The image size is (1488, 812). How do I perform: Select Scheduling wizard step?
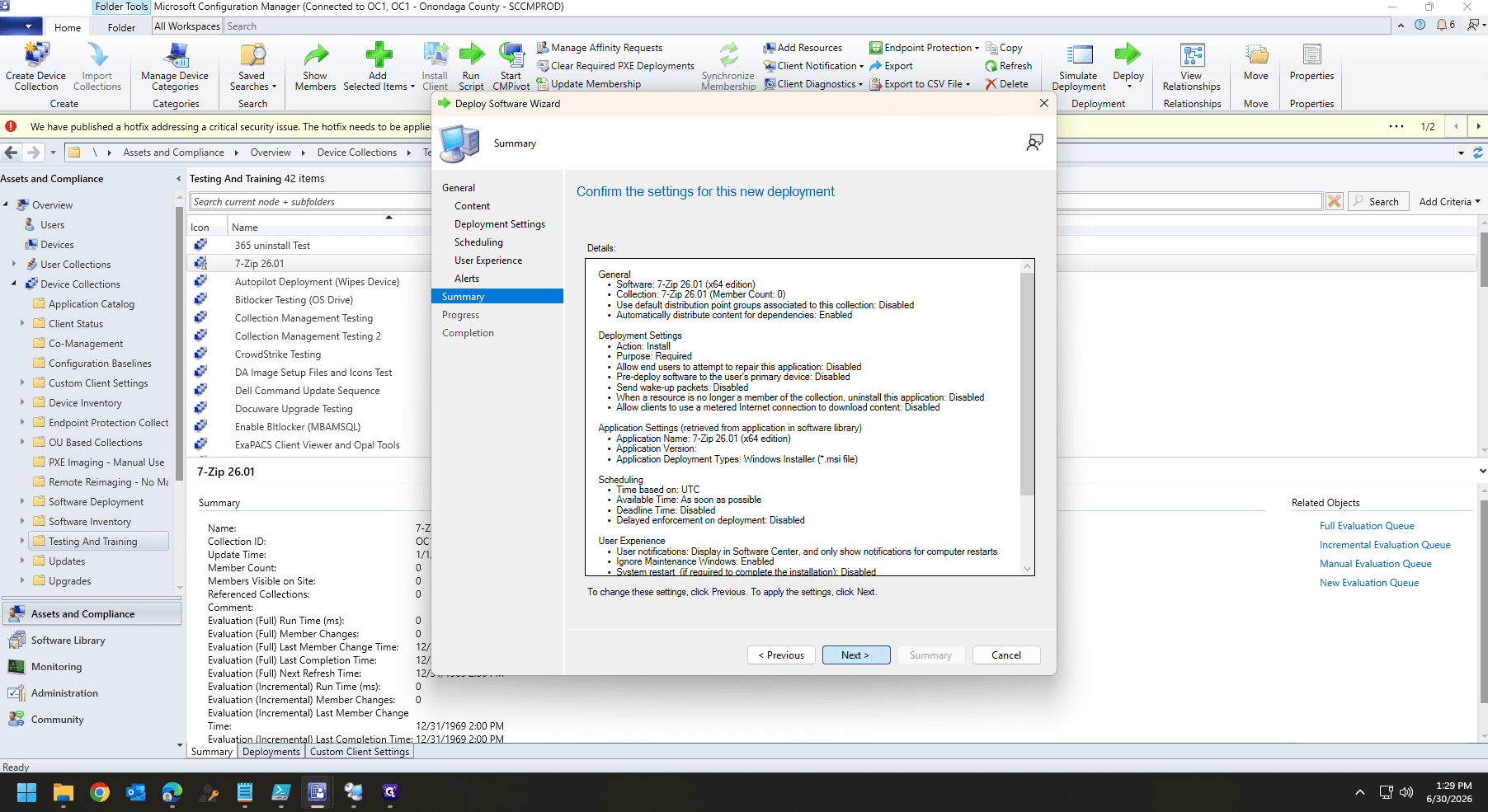(478, 242)
